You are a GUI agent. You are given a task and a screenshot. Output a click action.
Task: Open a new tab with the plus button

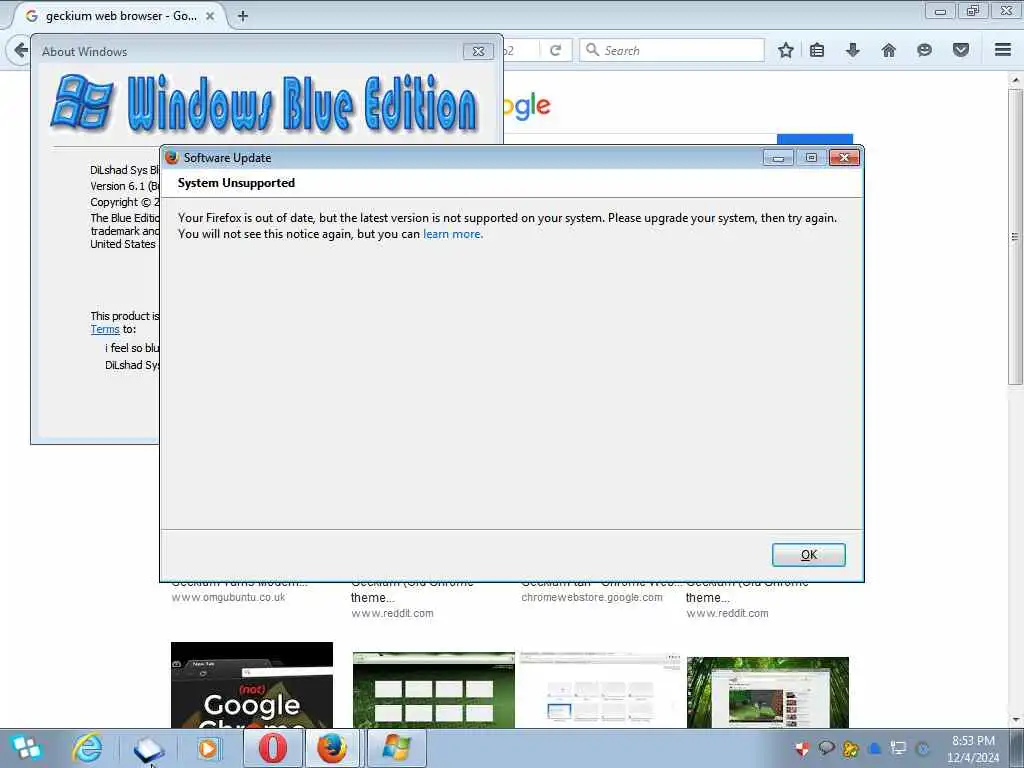pos(242,16)
